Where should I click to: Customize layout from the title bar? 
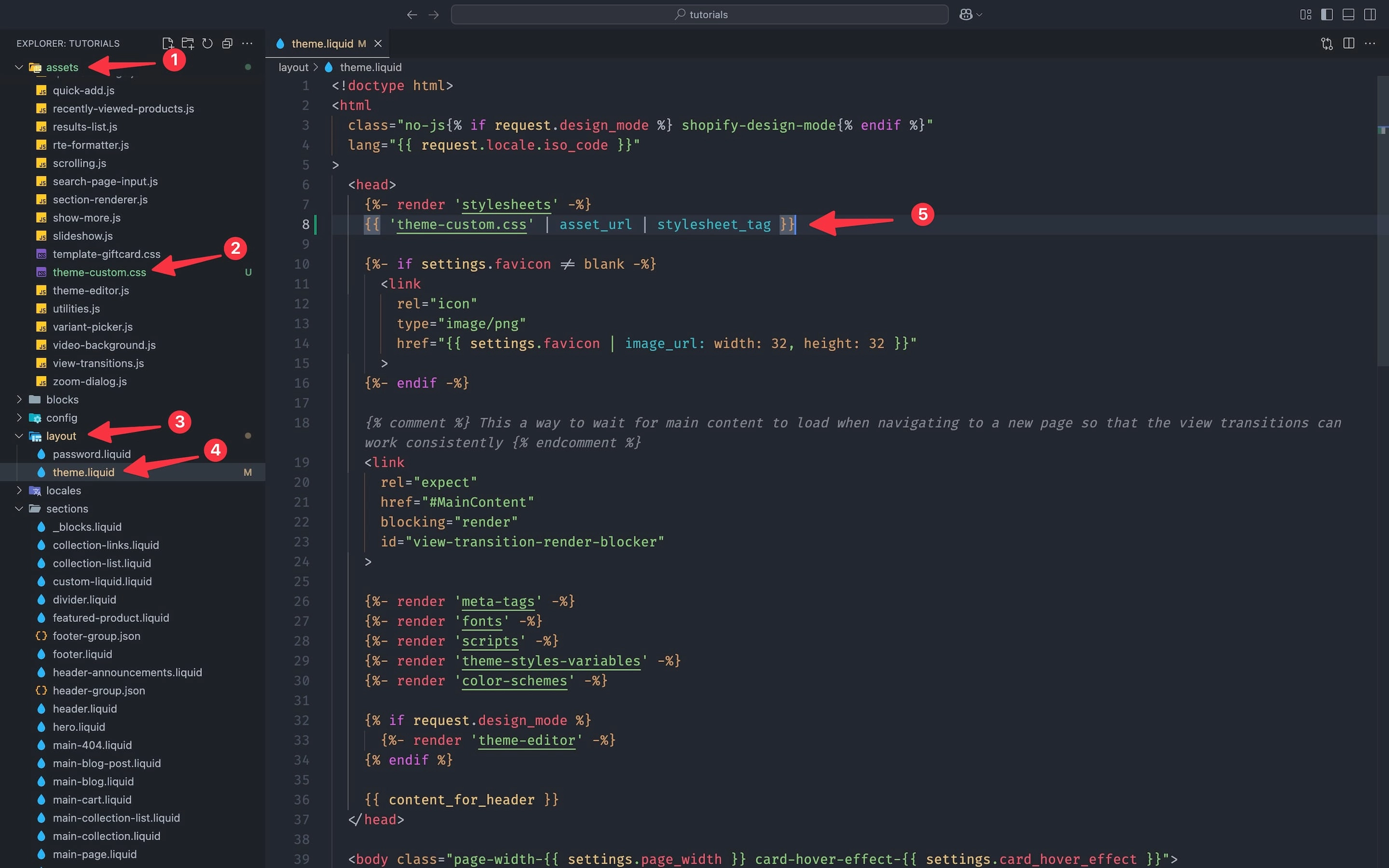pyautogui.click(x=1306, y=14)
